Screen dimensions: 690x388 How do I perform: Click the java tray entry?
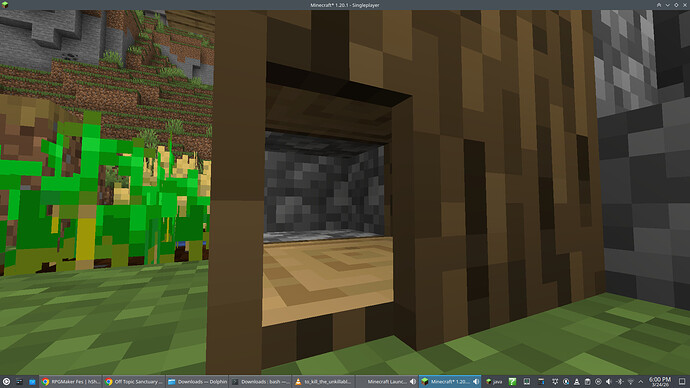pos(494,381)
